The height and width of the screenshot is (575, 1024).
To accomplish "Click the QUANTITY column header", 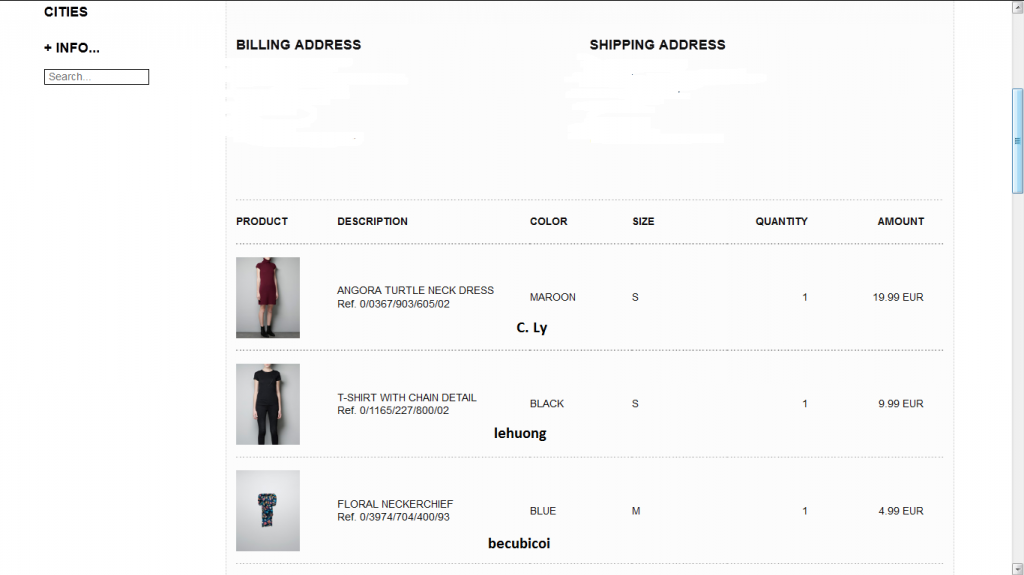I will coord(781,221).
